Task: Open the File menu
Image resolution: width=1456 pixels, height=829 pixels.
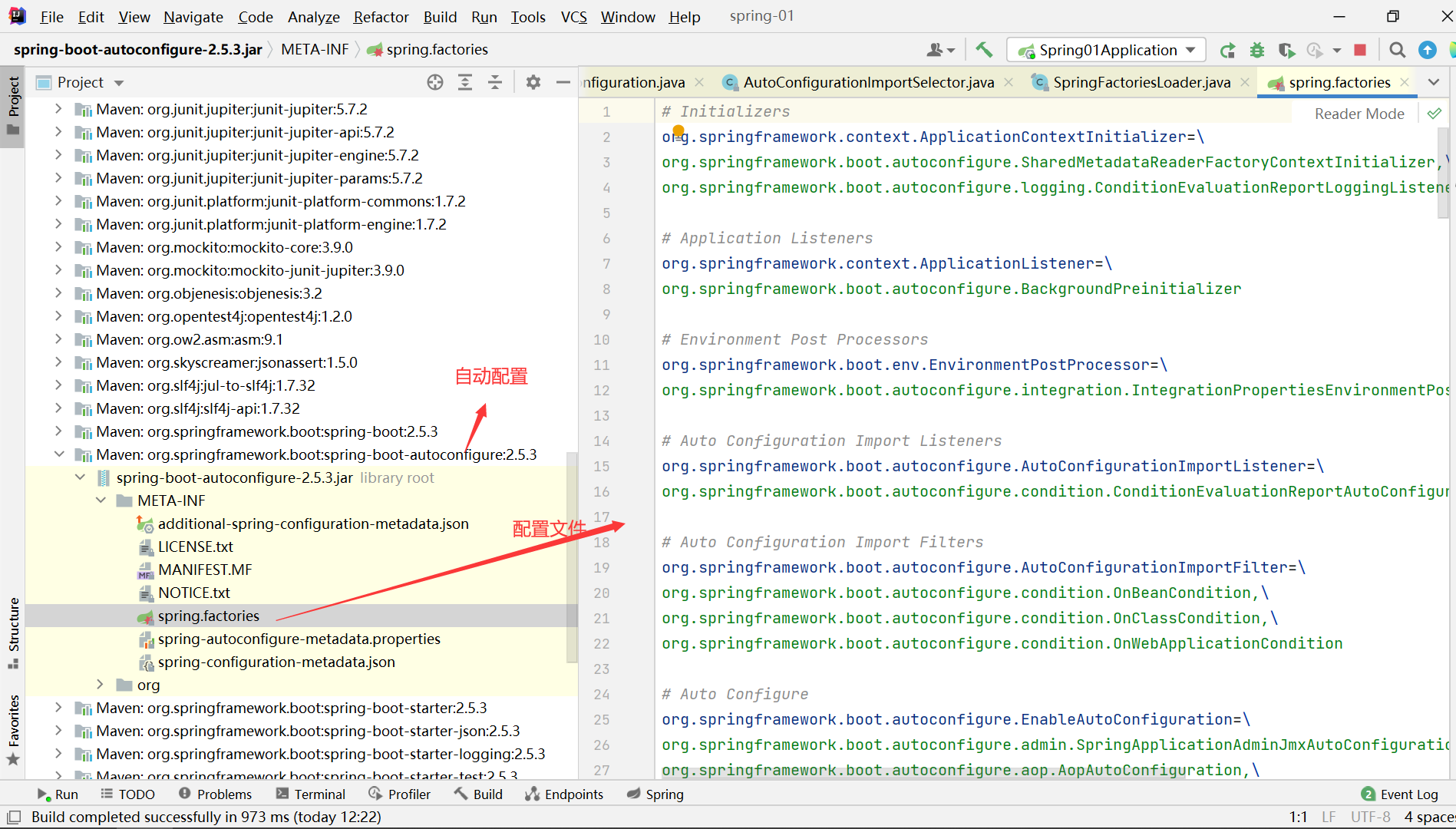Action: point(51,17)
